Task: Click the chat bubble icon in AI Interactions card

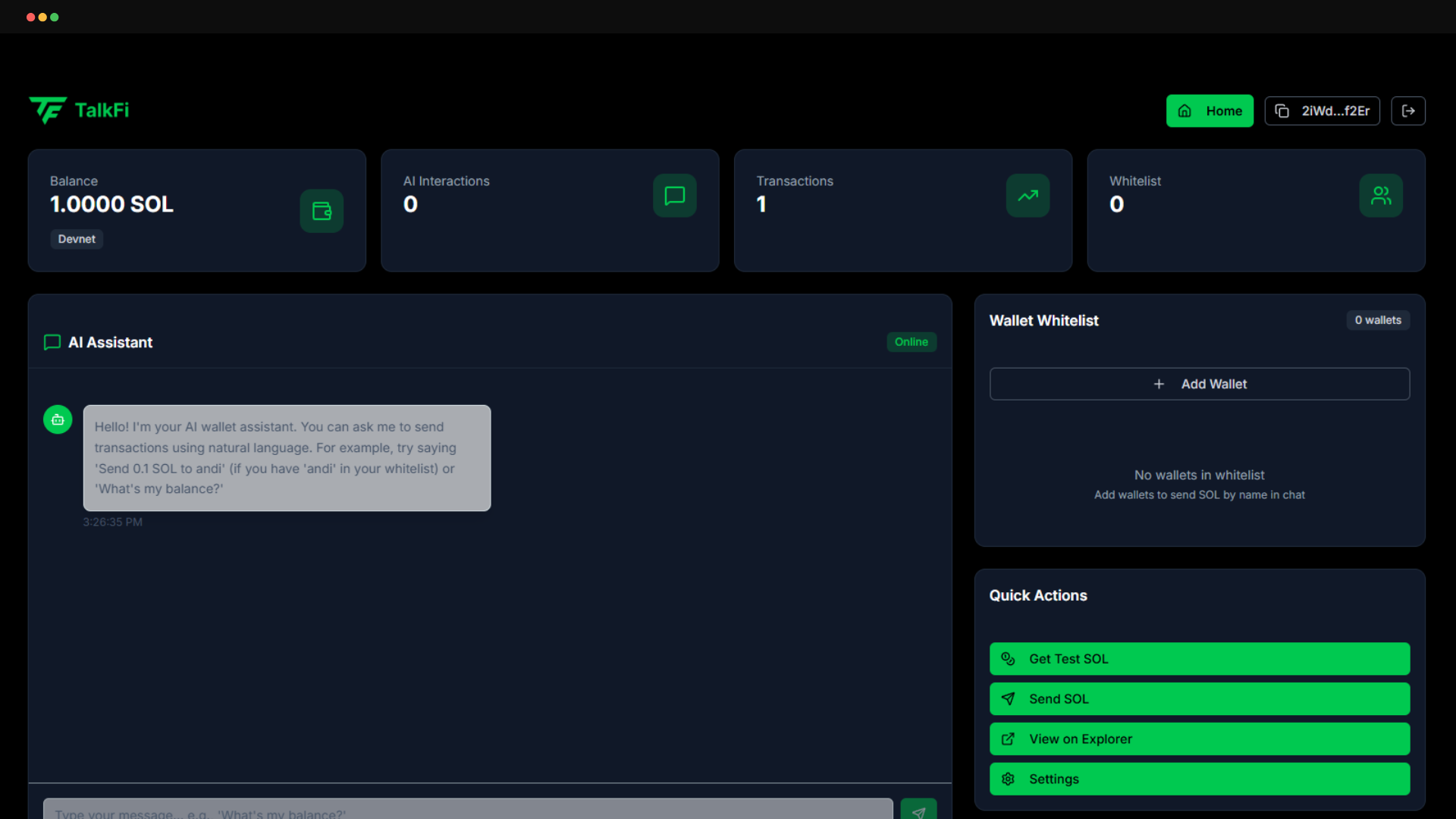Action: coord(674,196)
